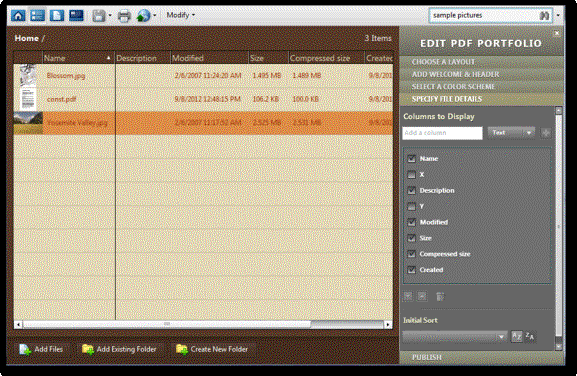Switch to file details list view icon
This screenshot has height=376, width=577.
[37, 15]
